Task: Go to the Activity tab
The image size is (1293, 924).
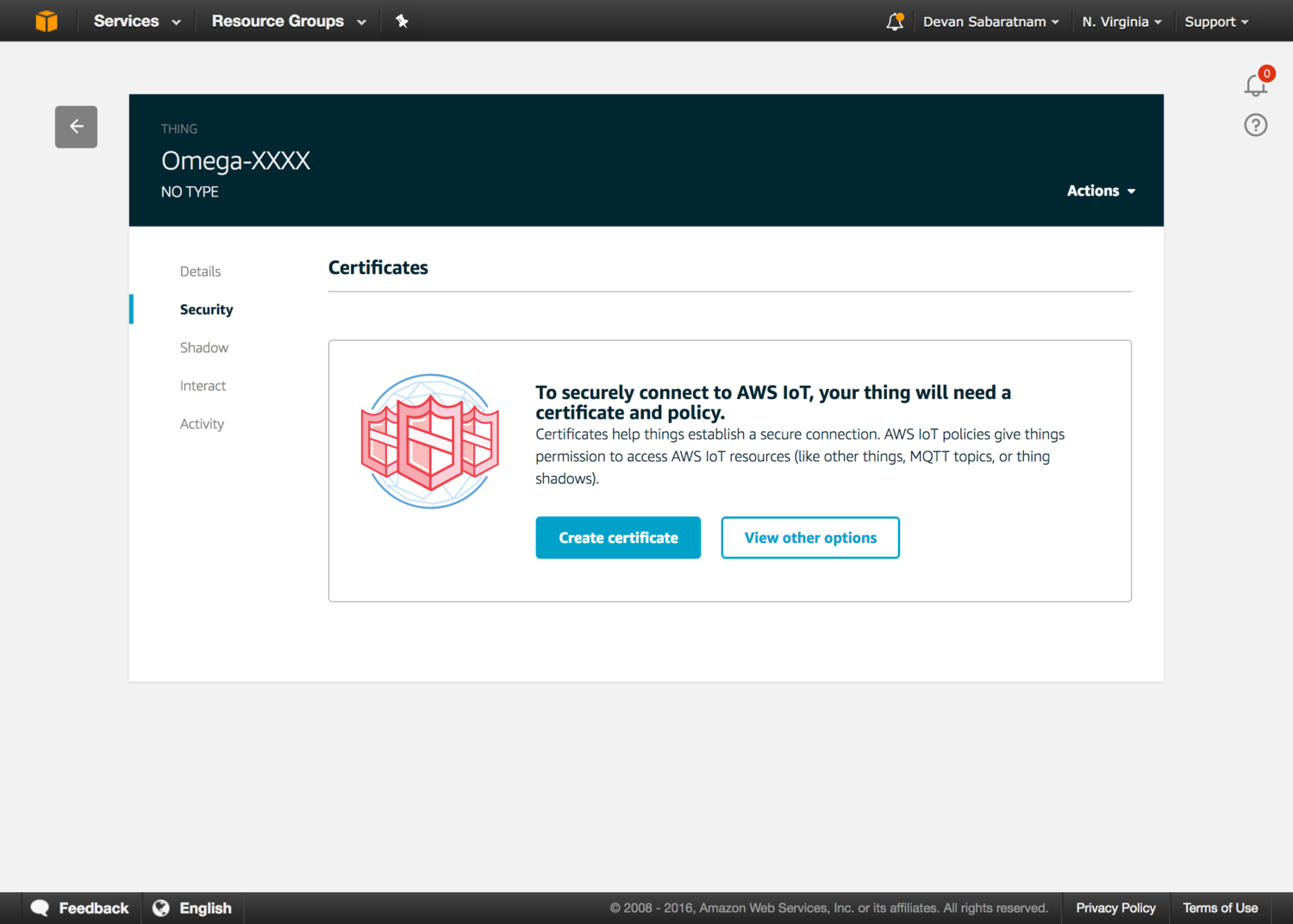Action: (202, 424)
